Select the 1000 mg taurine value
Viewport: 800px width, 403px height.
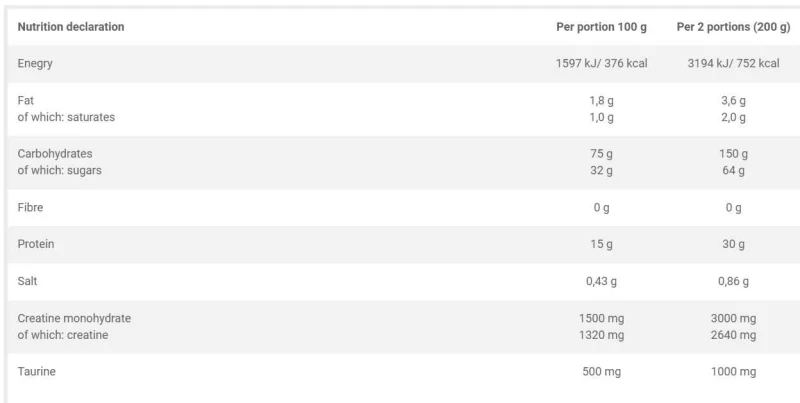pos(733,372)
